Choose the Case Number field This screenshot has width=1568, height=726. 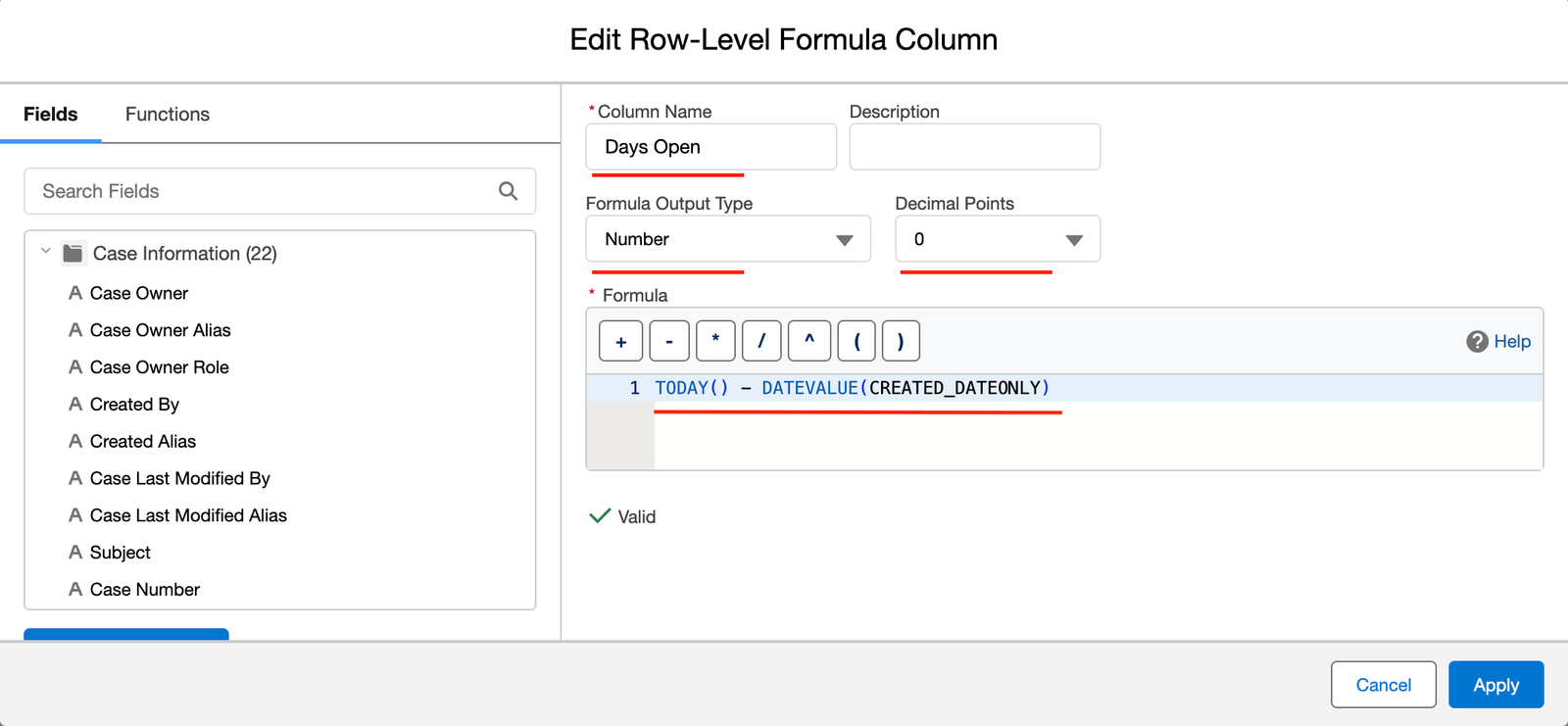click(144, 590)
